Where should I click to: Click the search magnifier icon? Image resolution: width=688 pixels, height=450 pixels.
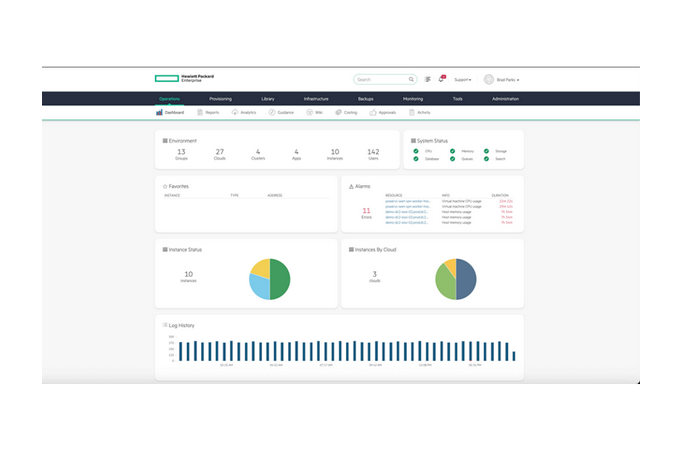click(411, 79)
